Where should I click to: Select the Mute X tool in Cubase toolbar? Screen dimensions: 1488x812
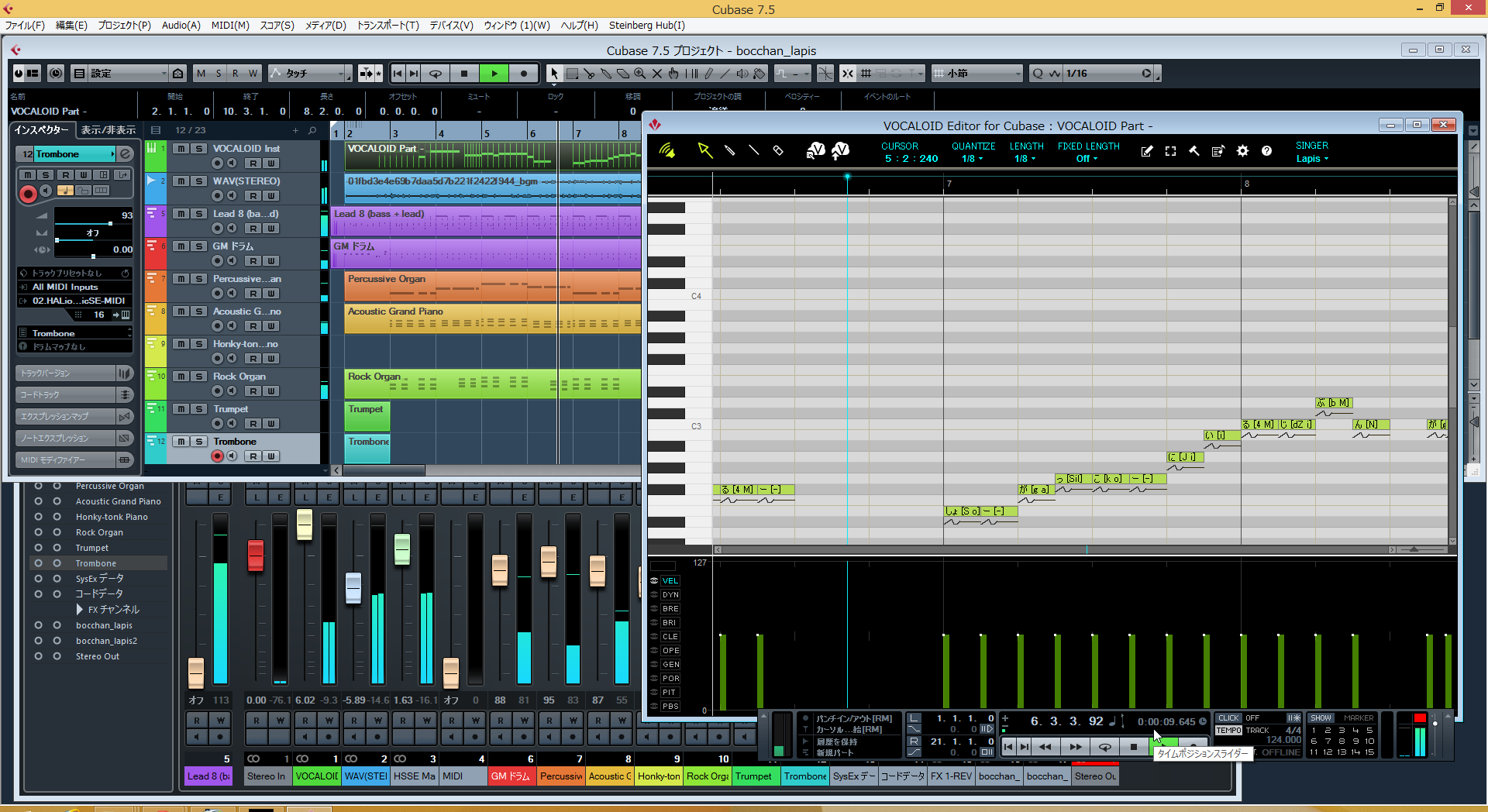coord(657,74)
